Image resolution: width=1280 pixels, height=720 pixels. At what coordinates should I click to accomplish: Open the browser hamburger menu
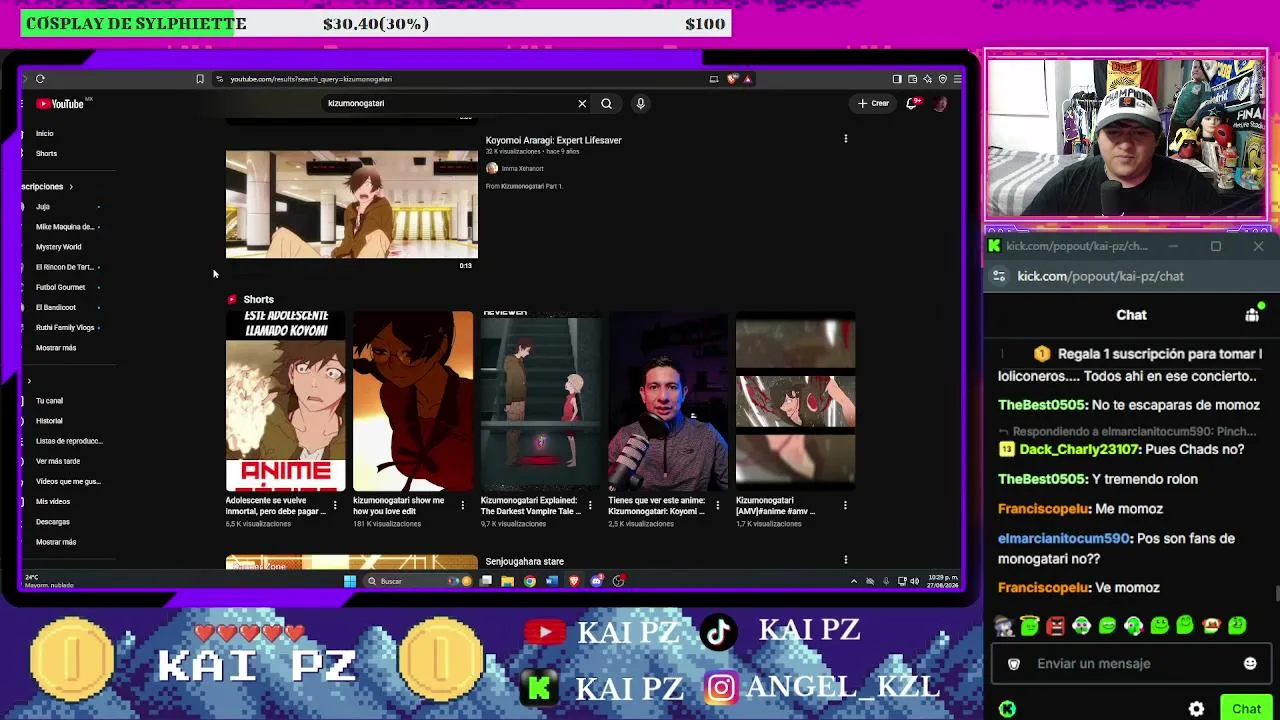pos(957,79)
